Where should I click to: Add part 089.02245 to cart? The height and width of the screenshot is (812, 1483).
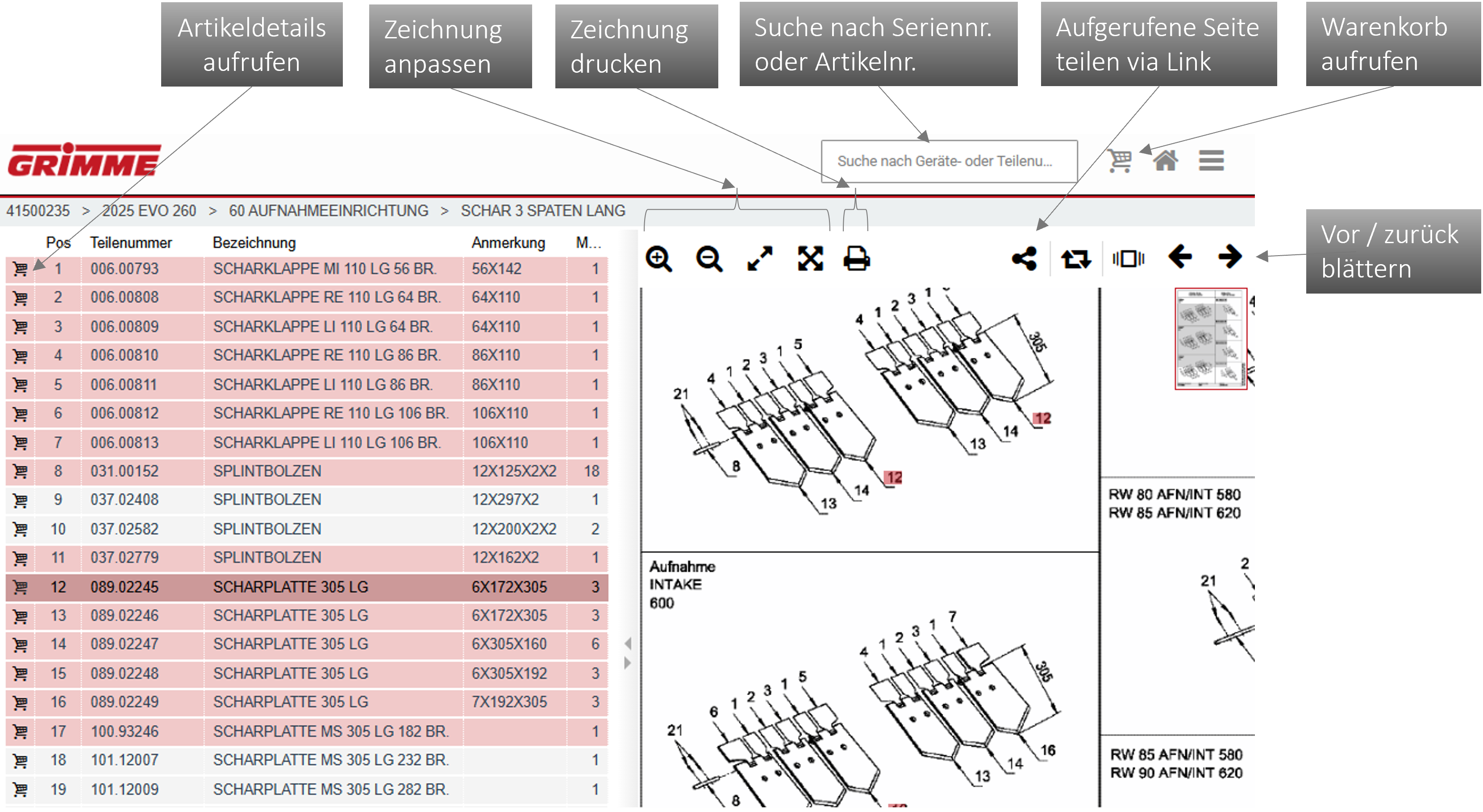[20, 587]
